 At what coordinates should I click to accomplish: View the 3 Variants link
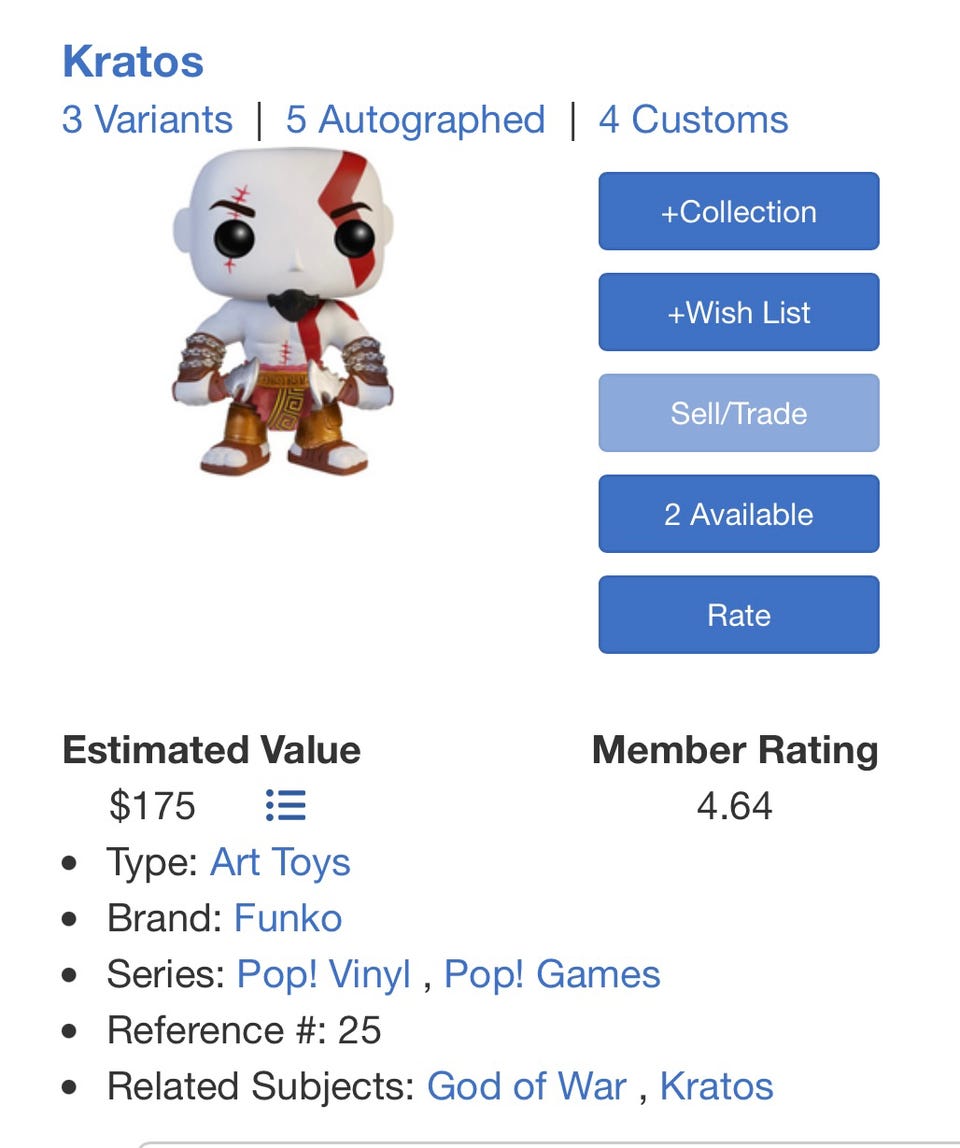point(147,119)
